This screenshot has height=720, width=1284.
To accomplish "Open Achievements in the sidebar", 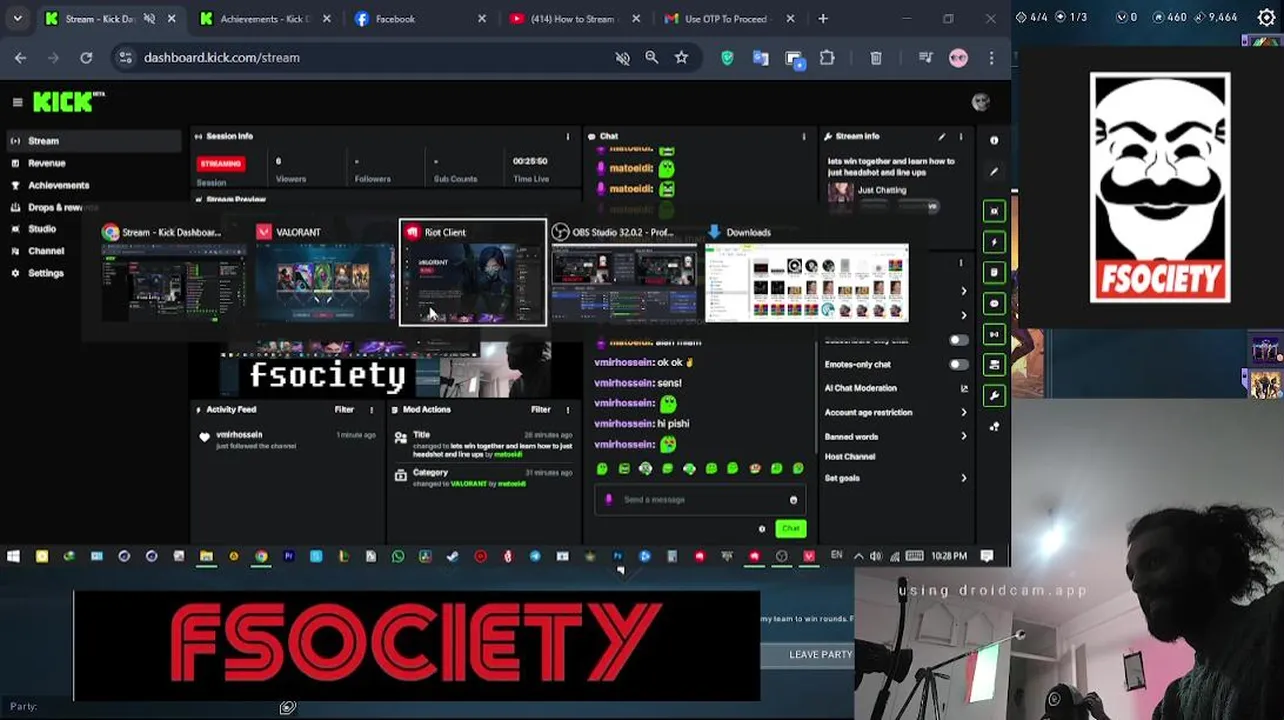I will [x=58, y=185].
